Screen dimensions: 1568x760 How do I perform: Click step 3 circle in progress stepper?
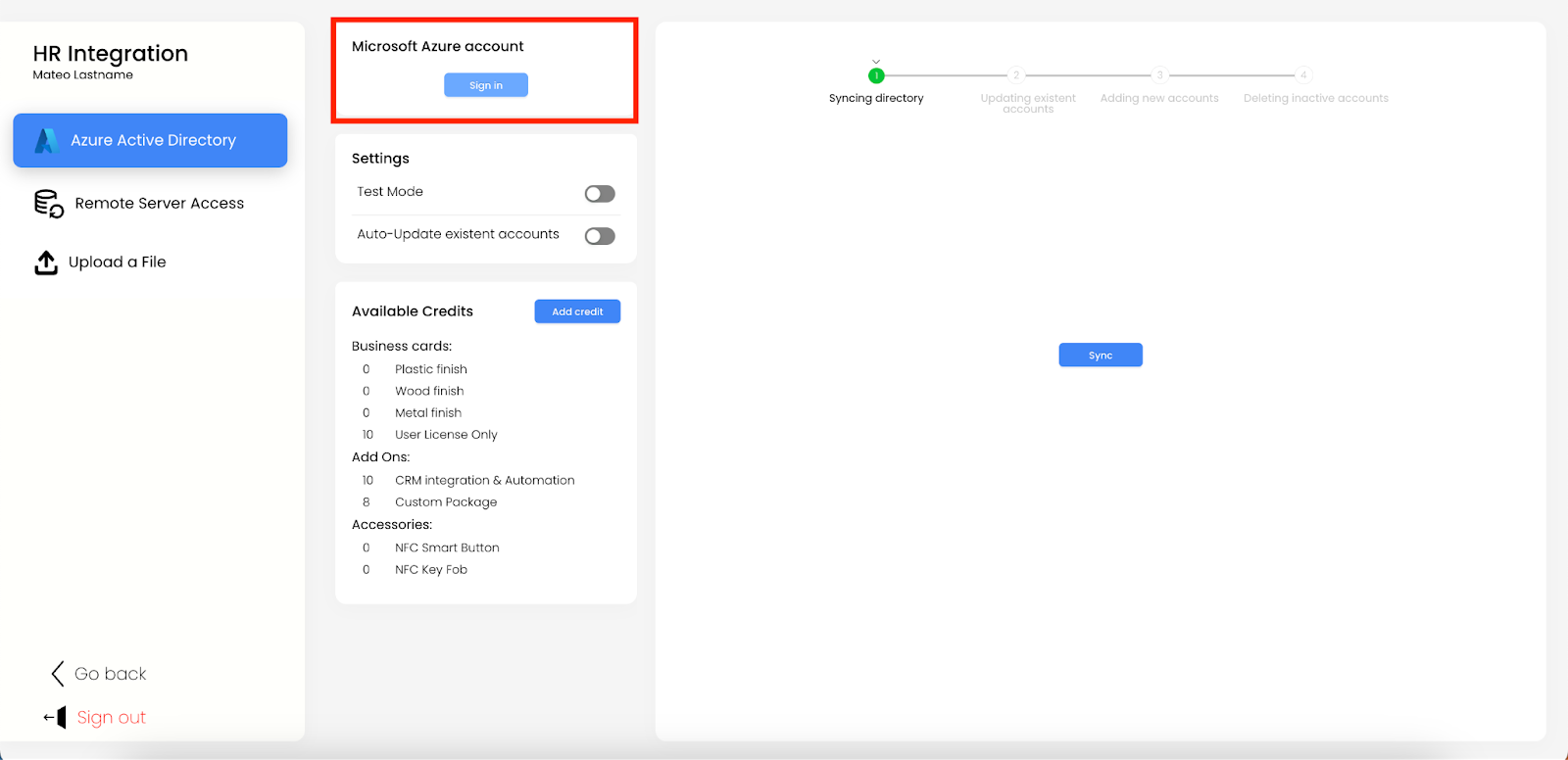1159,75
